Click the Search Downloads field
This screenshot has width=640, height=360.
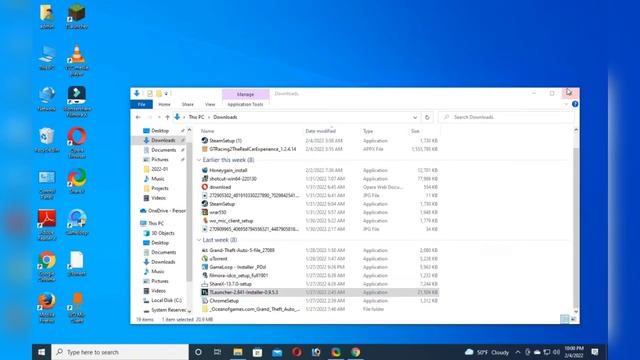[506, 117]
